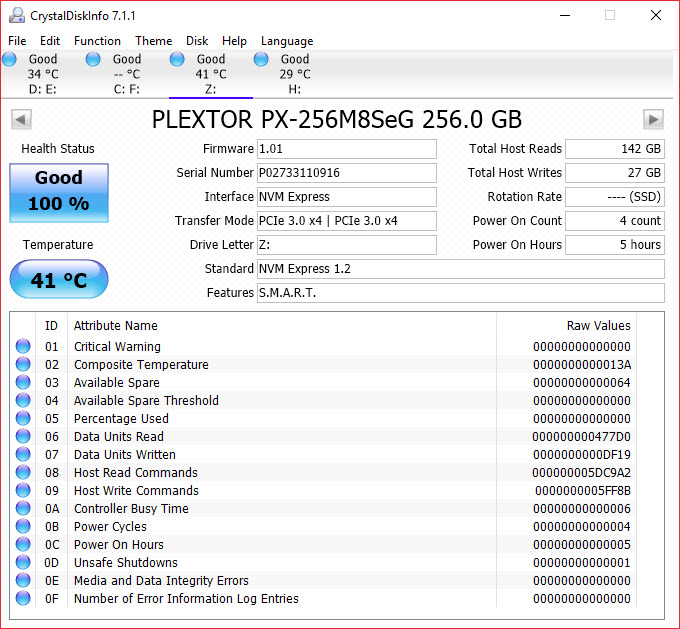Click Power On Hours value 5 hours
Image resolution: width=680 pixels, height=629 pixels.
[615, 245]
